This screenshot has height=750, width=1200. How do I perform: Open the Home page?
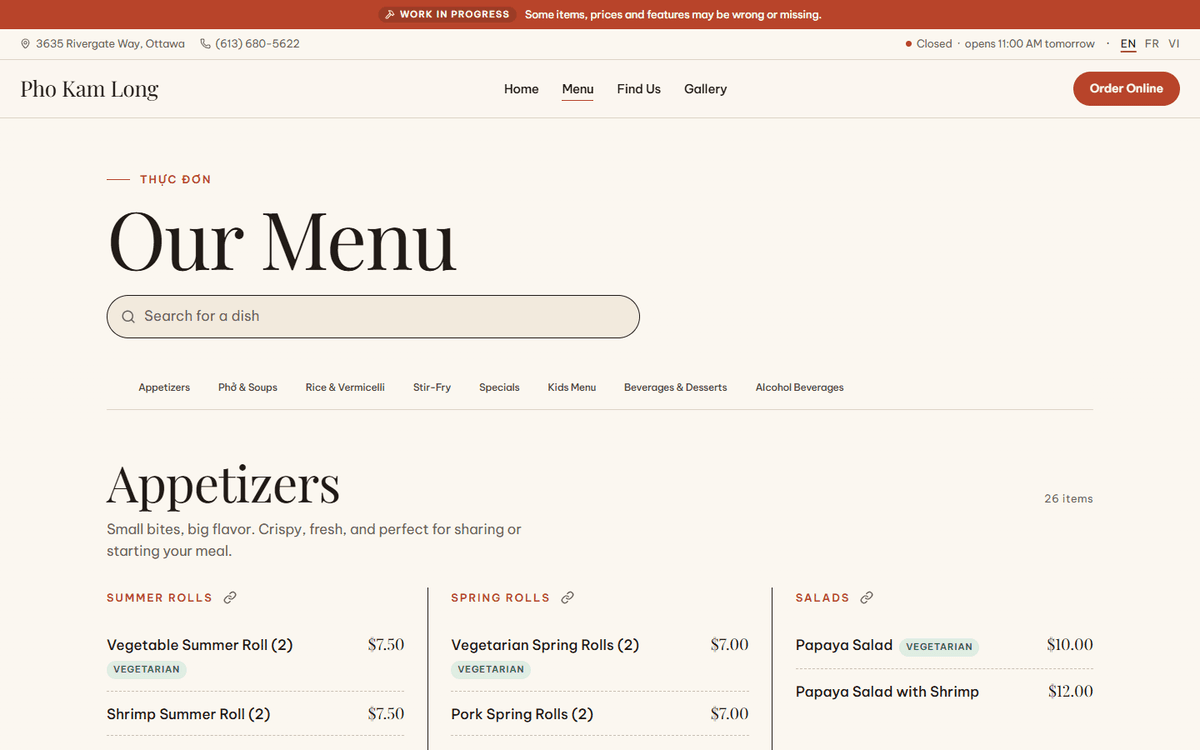[521, 89]
